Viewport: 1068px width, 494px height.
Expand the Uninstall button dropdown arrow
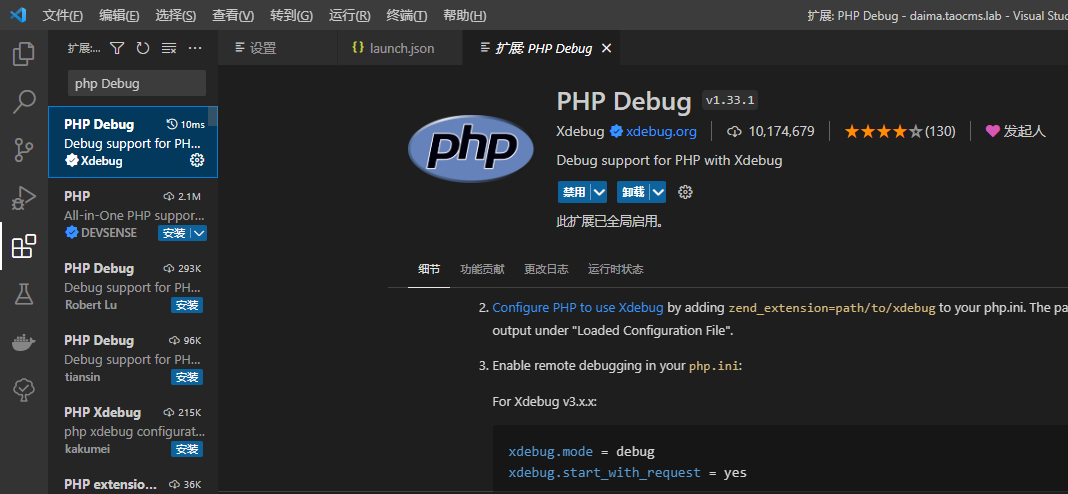pyautogui.click(x=658, y=192)
